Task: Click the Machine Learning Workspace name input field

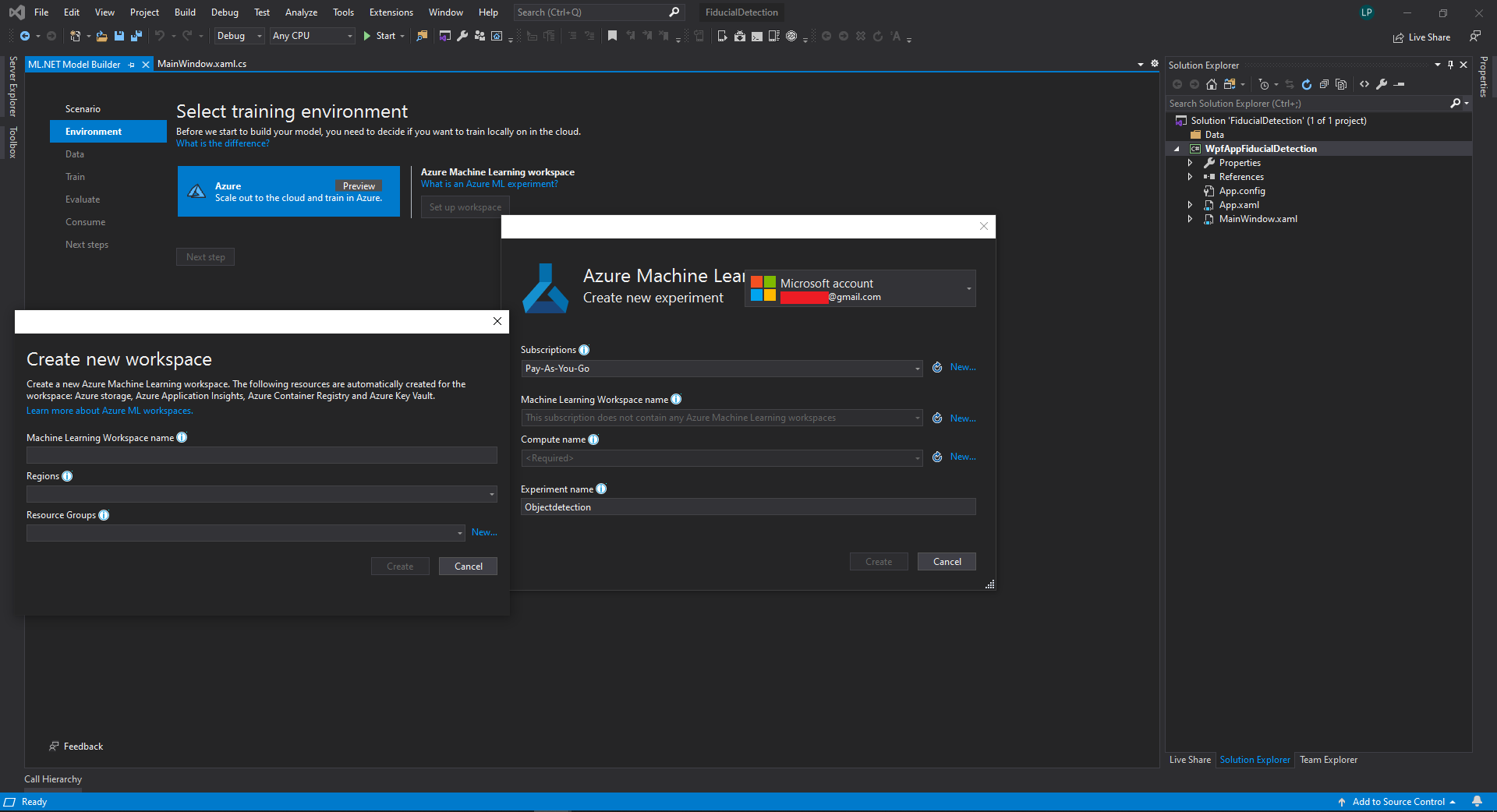Action: click(262, 455)
